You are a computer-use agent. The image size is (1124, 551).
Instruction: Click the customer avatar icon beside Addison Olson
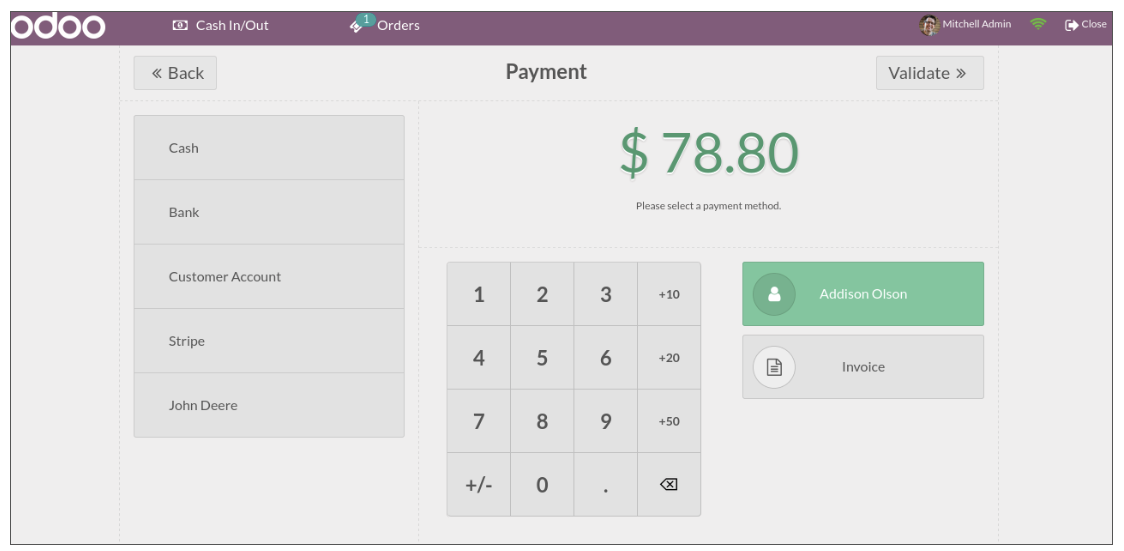coord(773,294)
